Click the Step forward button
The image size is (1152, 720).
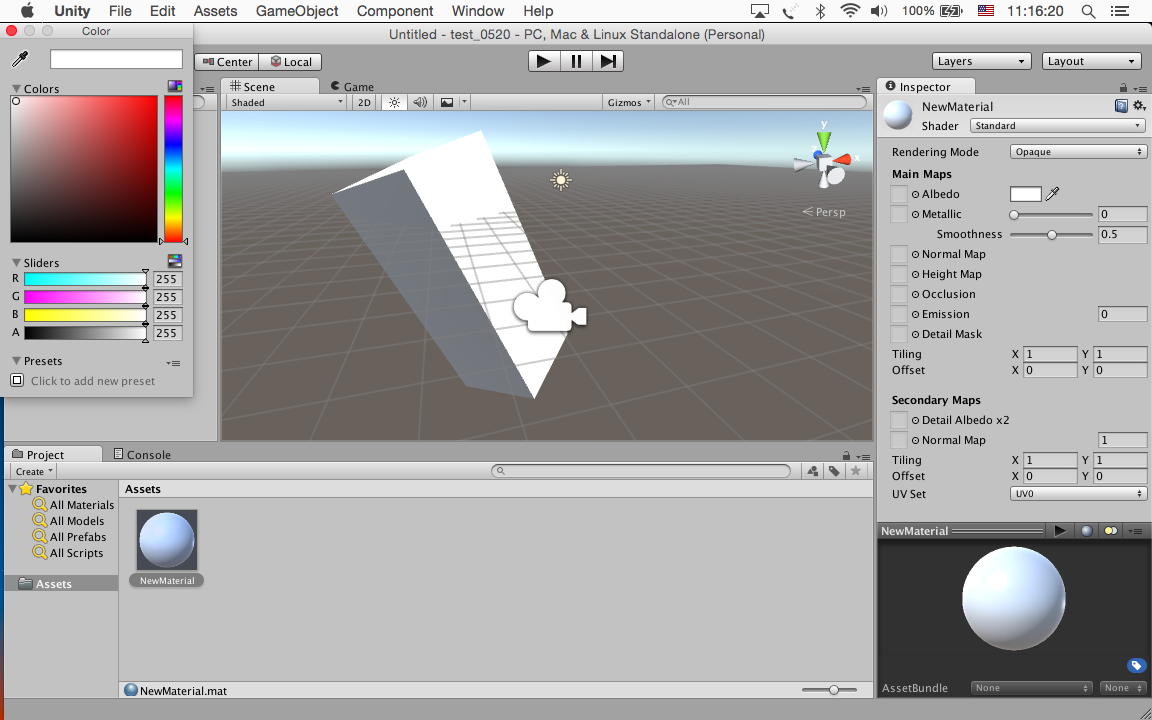pos(607,61)
